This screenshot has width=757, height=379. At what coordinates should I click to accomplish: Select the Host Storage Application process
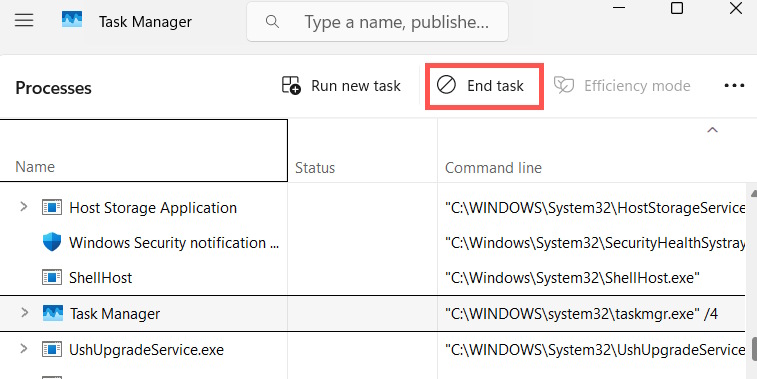(153, 208)
